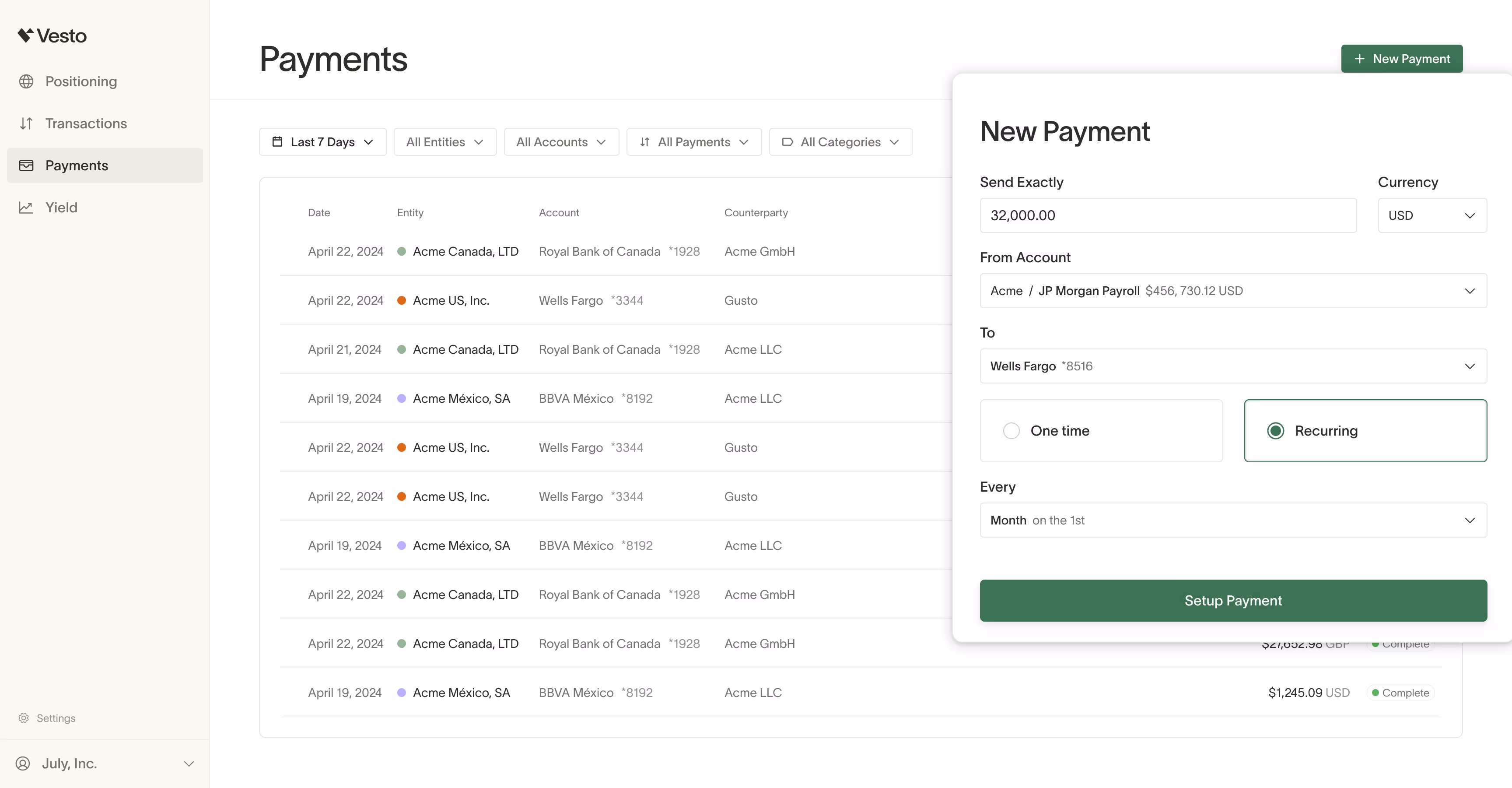Open the All Payments filter dropdown

coord(694,141)
